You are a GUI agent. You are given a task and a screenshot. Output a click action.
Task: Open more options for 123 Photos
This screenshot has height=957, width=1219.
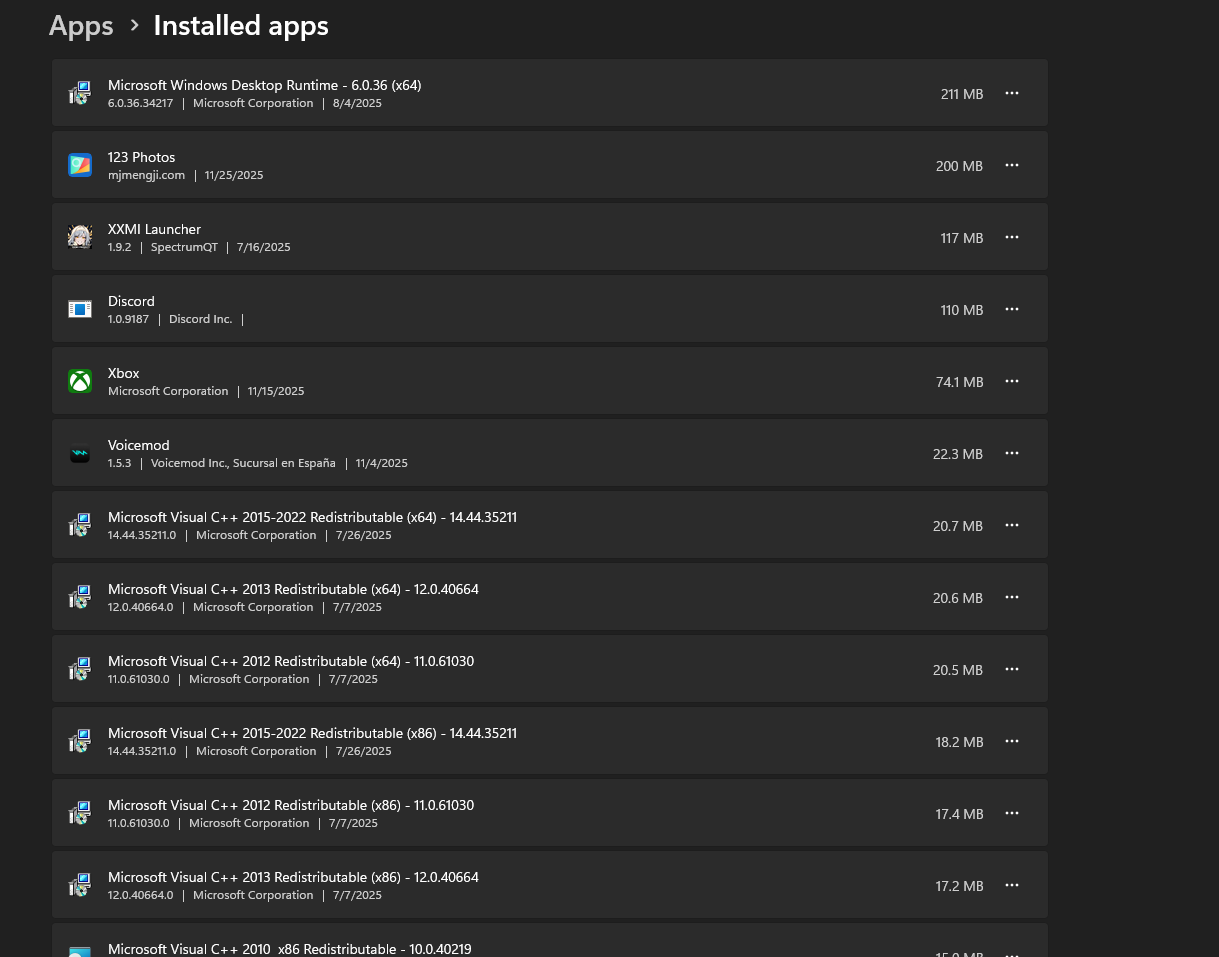[1012, 165]
